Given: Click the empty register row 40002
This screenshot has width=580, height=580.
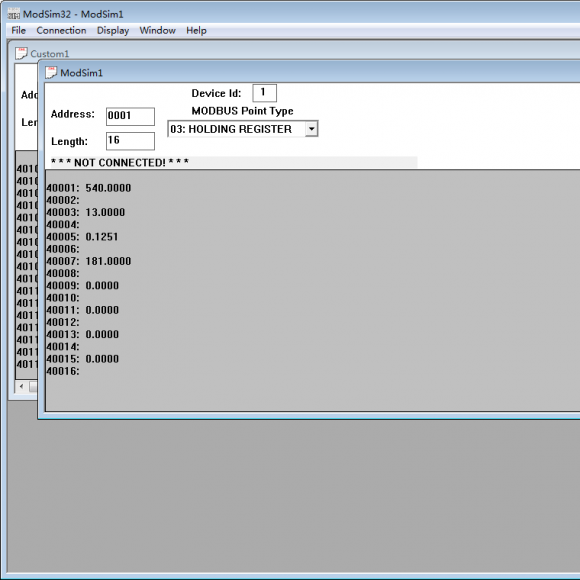Looking at the screenshot, I should point(63,200).
